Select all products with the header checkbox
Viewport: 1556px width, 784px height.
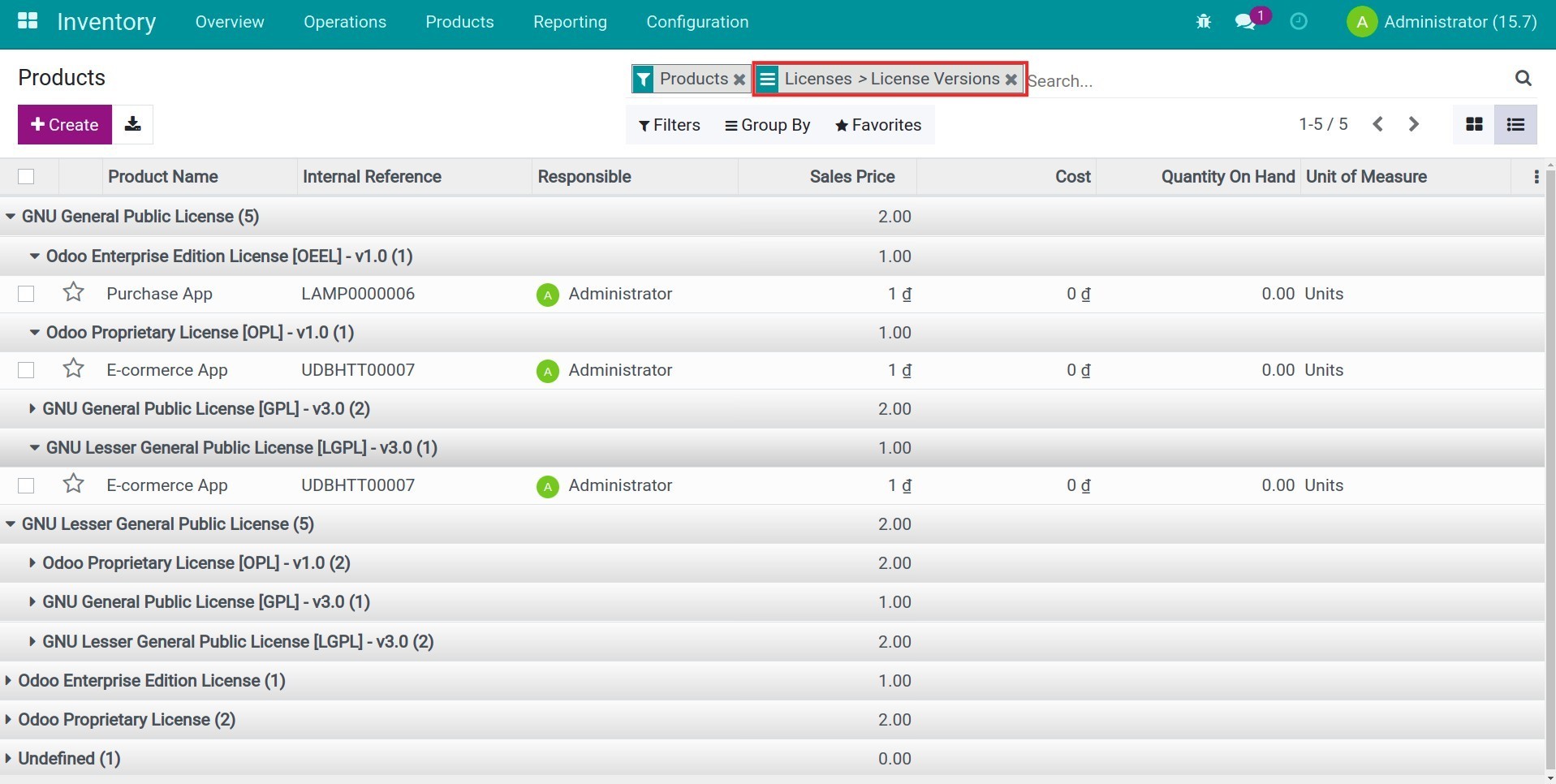point(26,176)
